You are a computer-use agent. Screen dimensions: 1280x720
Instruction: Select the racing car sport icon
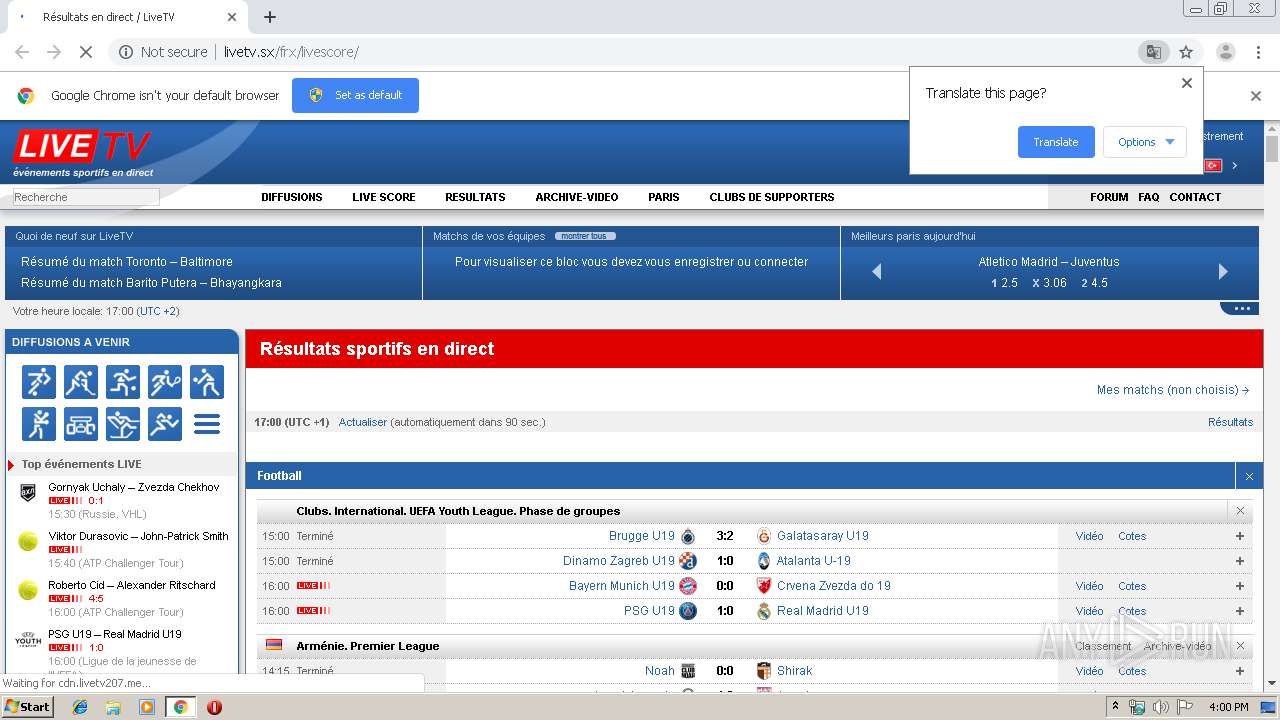(x=81, y=424)
